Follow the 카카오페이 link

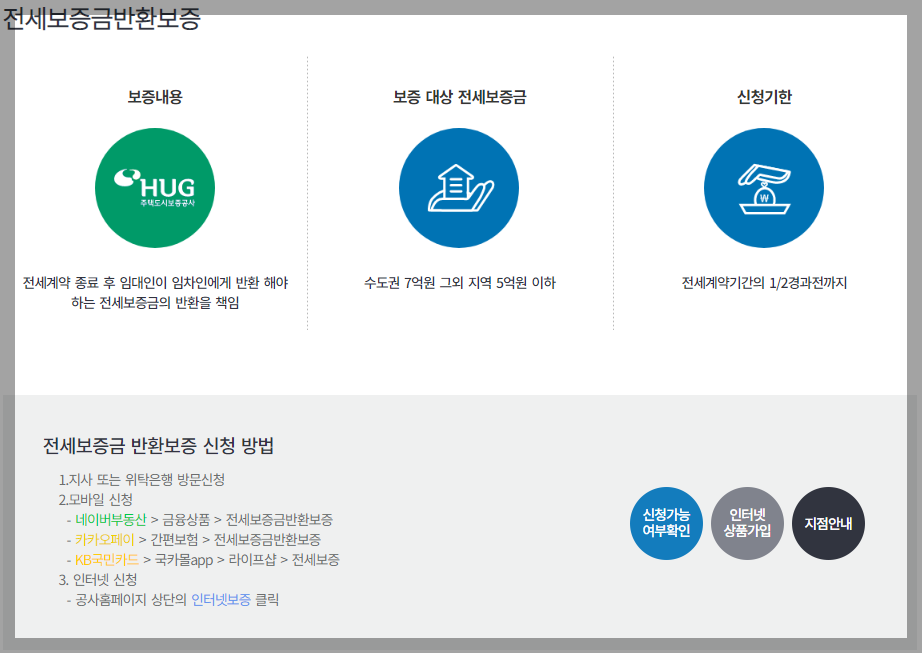(x=105, y=540)
